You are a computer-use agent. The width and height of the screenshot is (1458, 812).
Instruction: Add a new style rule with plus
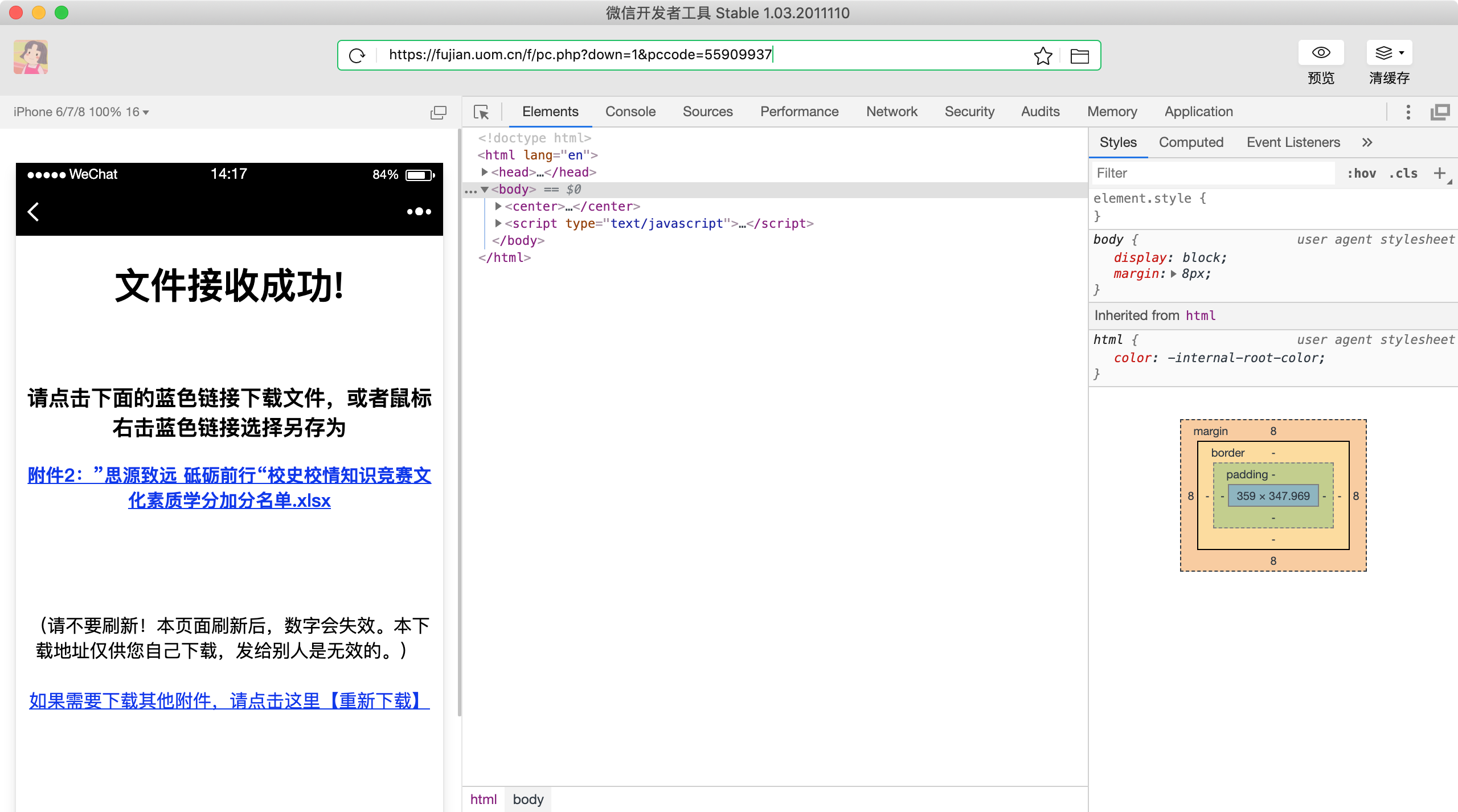1439,173
